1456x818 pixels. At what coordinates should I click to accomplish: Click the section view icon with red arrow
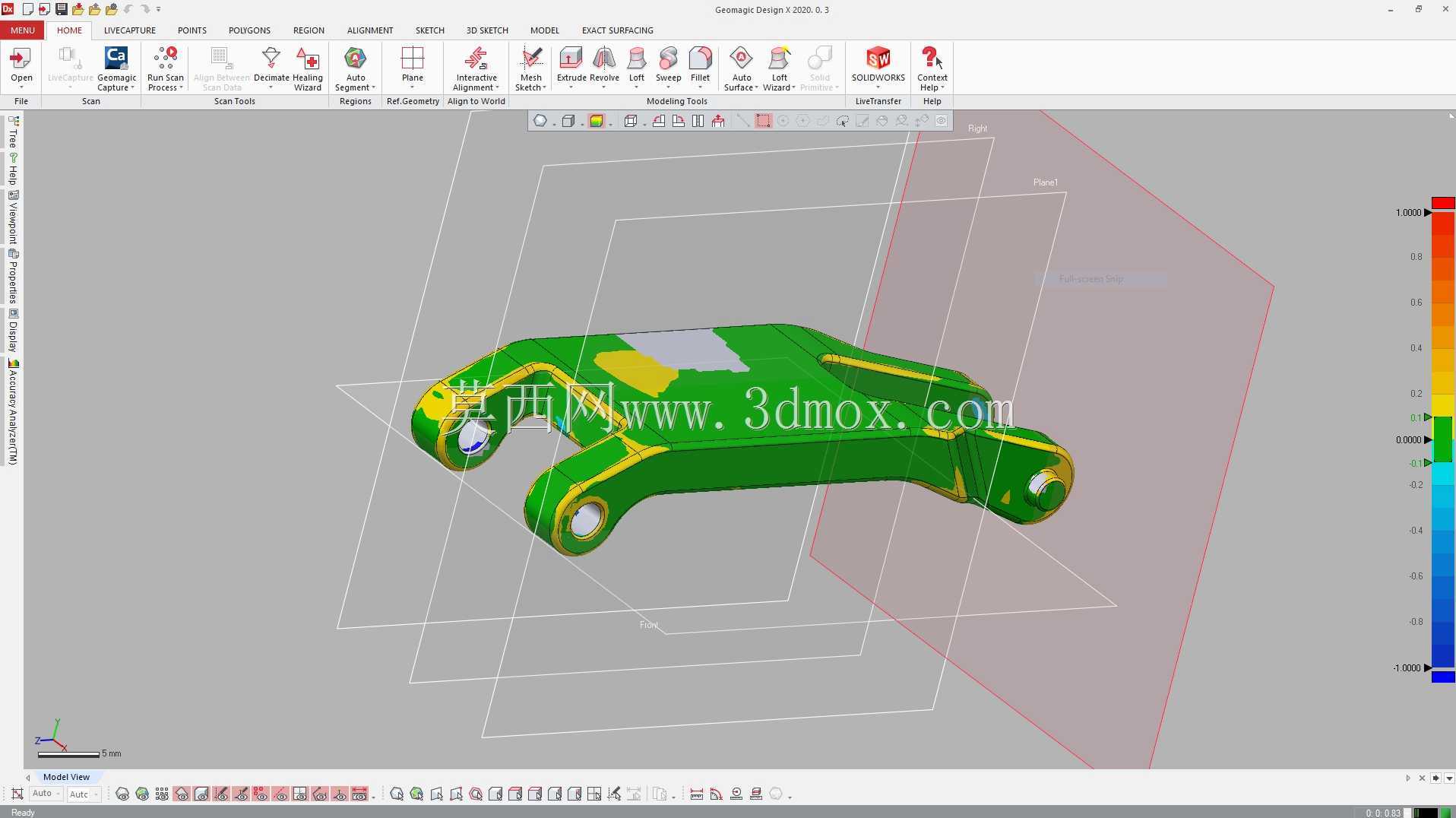pyautogui.click(x=717, y=121)
